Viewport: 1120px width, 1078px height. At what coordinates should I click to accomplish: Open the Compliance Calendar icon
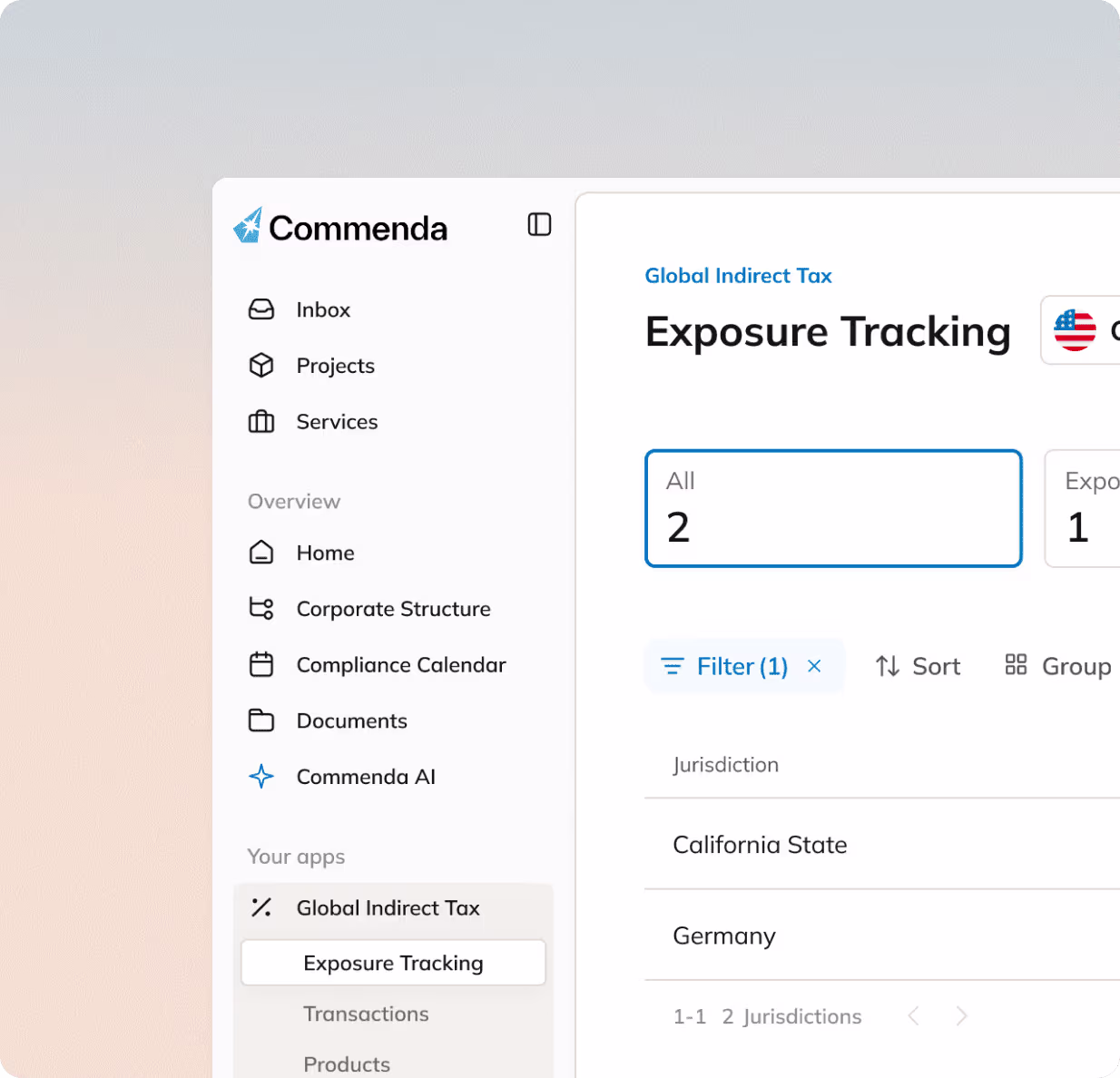pos(261,665)
